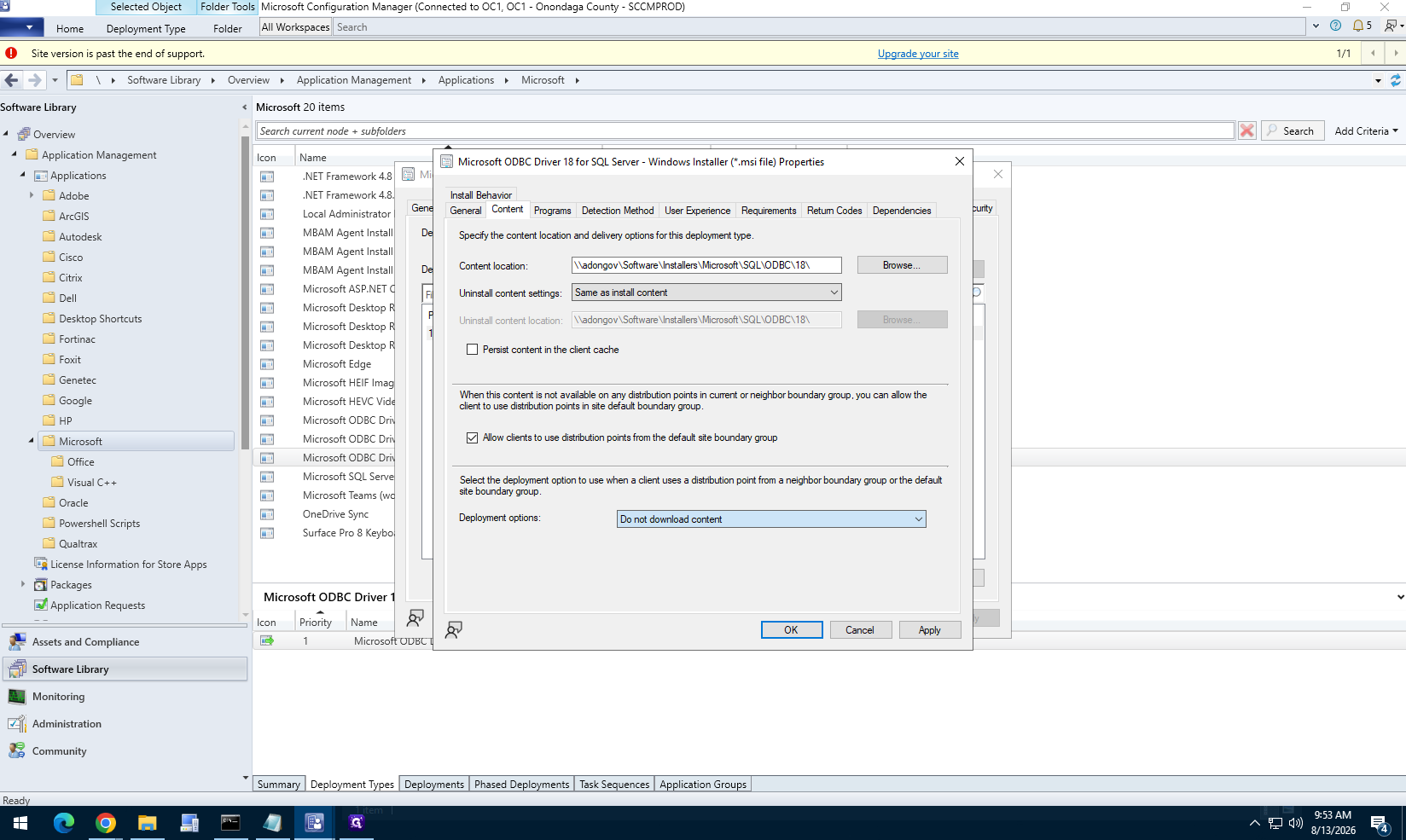Click Browse for content location
This screenshot has width=1406, height=840.
(x=902, y=265)
